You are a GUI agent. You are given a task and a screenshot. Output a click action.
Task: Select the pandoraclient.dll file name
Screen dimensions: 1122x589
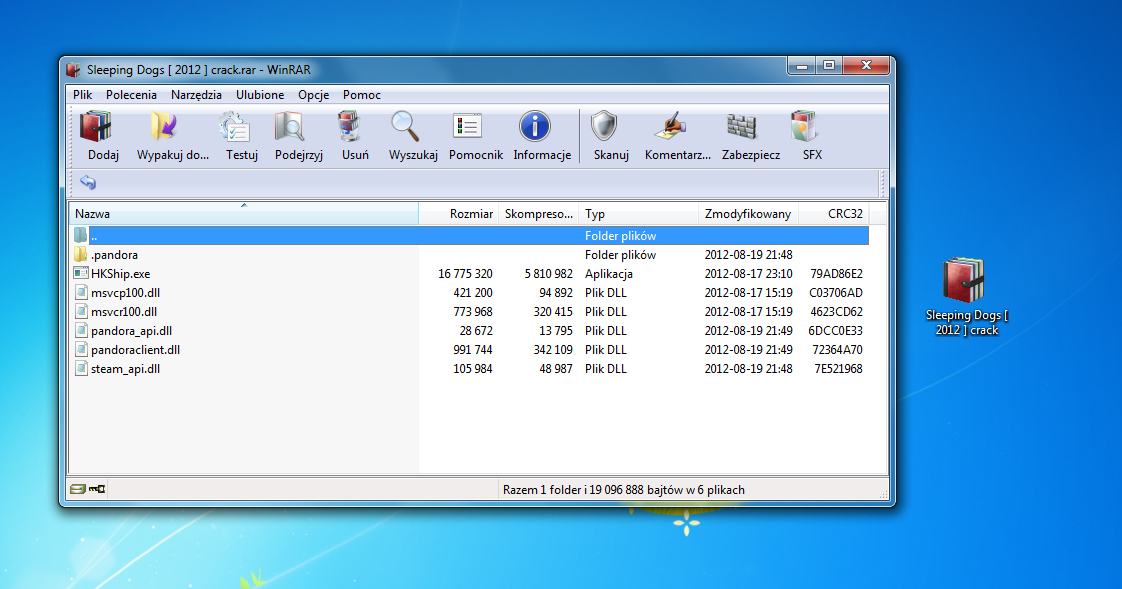(x=135, y=350)
